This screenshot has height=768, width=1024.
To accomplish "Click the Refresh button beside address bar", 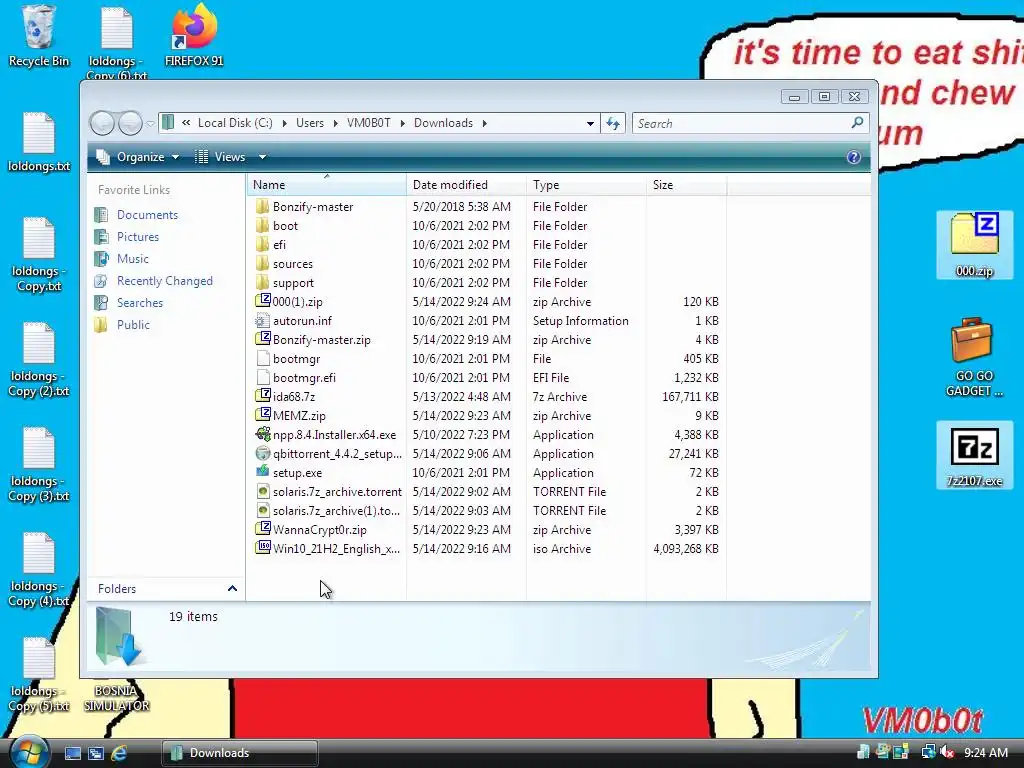I will coord(613,123).
